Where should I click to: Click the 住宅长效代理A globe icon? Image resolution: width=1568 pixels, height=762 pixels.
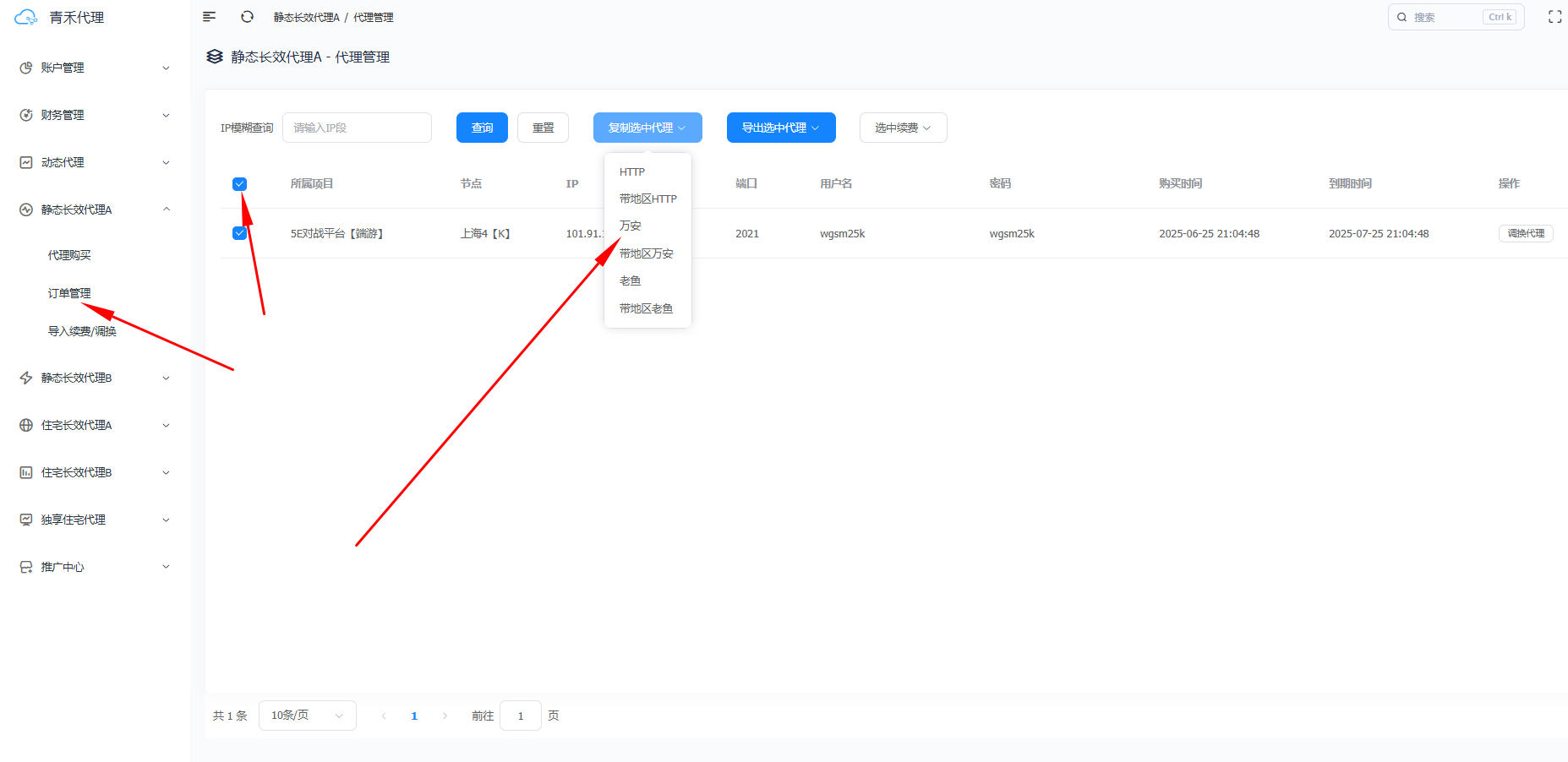26,425
